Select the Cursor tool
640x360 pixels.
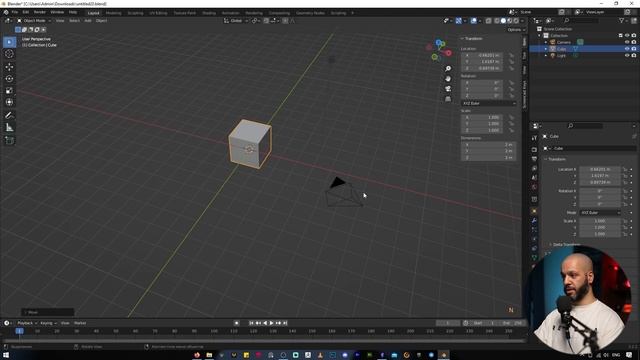(9, 54)
